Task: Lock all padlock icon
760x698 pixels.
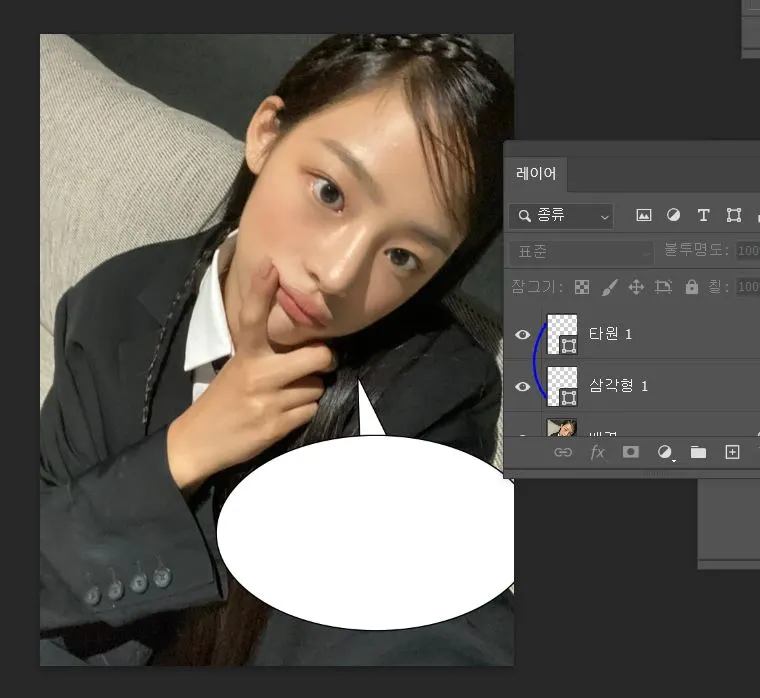Action: pyautogui.click(x=692, y=287)
